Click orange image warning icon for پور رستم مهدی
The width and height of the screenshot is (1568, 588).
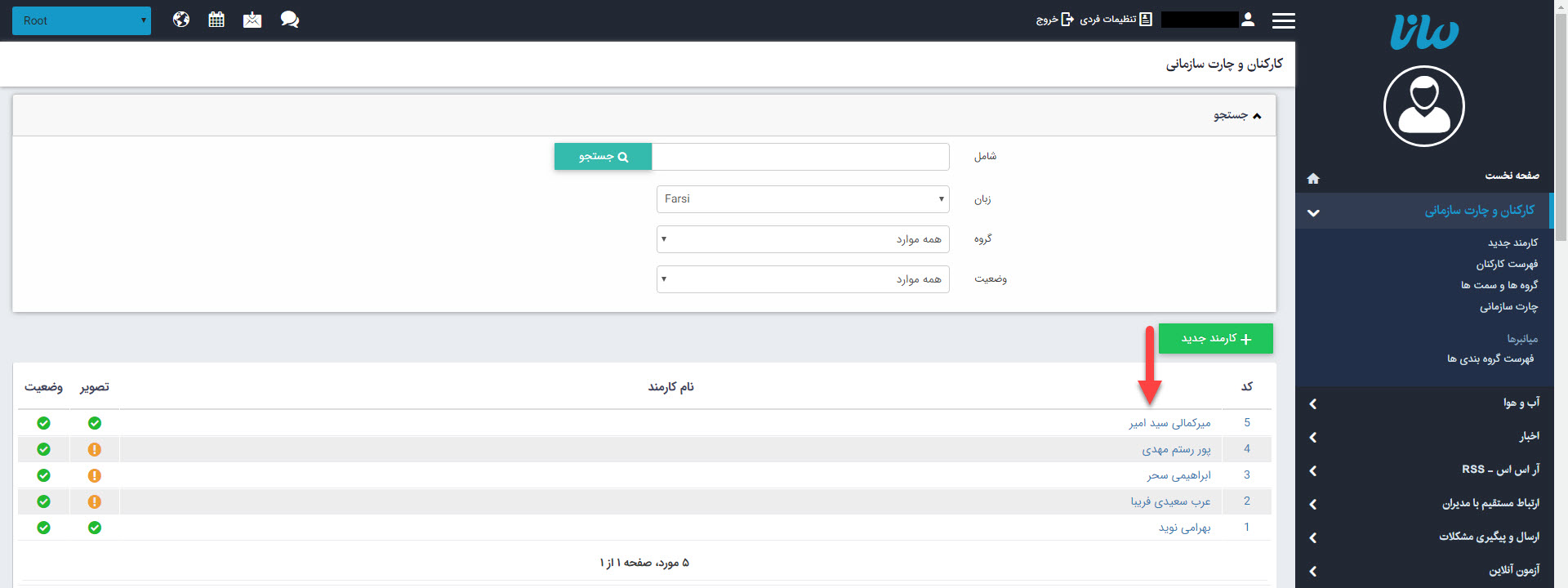click(95, 449)
